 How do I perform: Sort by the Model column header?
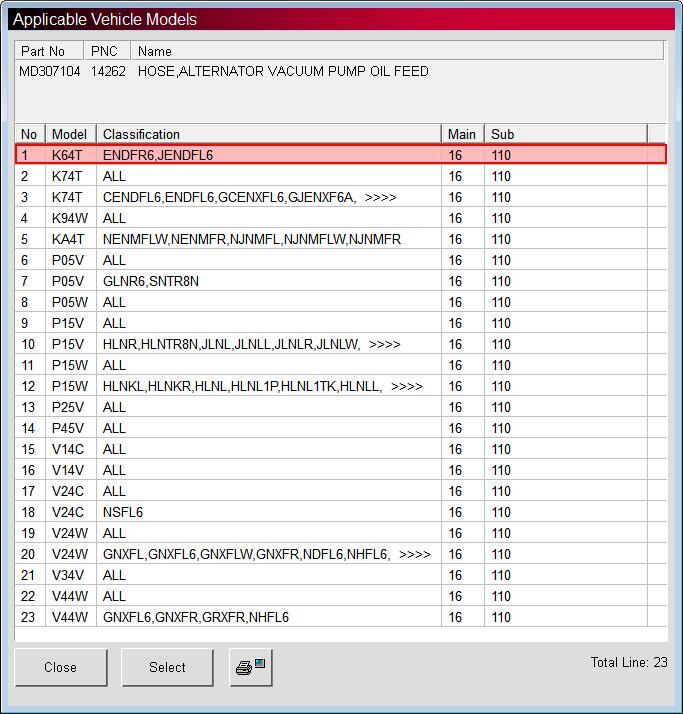point(71,134)
